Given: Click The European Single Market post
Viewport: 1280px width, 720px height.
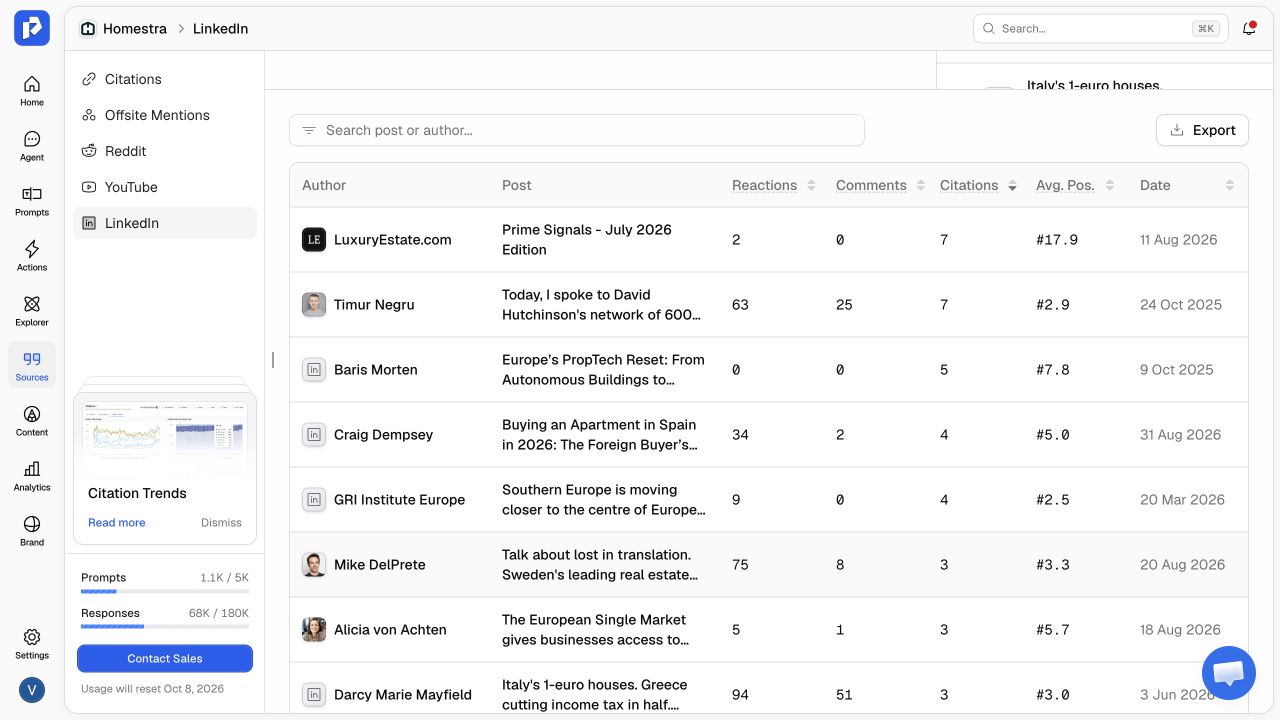Looking at the screenshot, I should click(596, 630).
